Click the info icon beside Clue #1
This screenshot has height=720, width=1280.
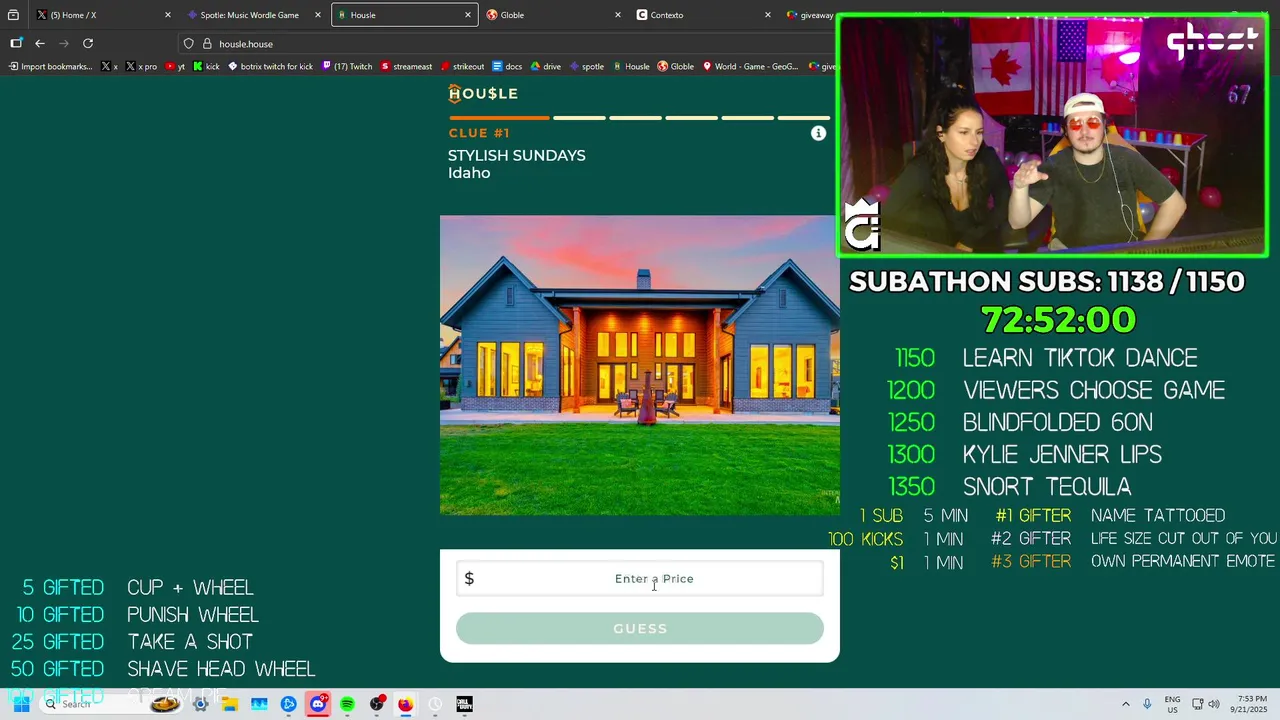click(x=818, y=133)
